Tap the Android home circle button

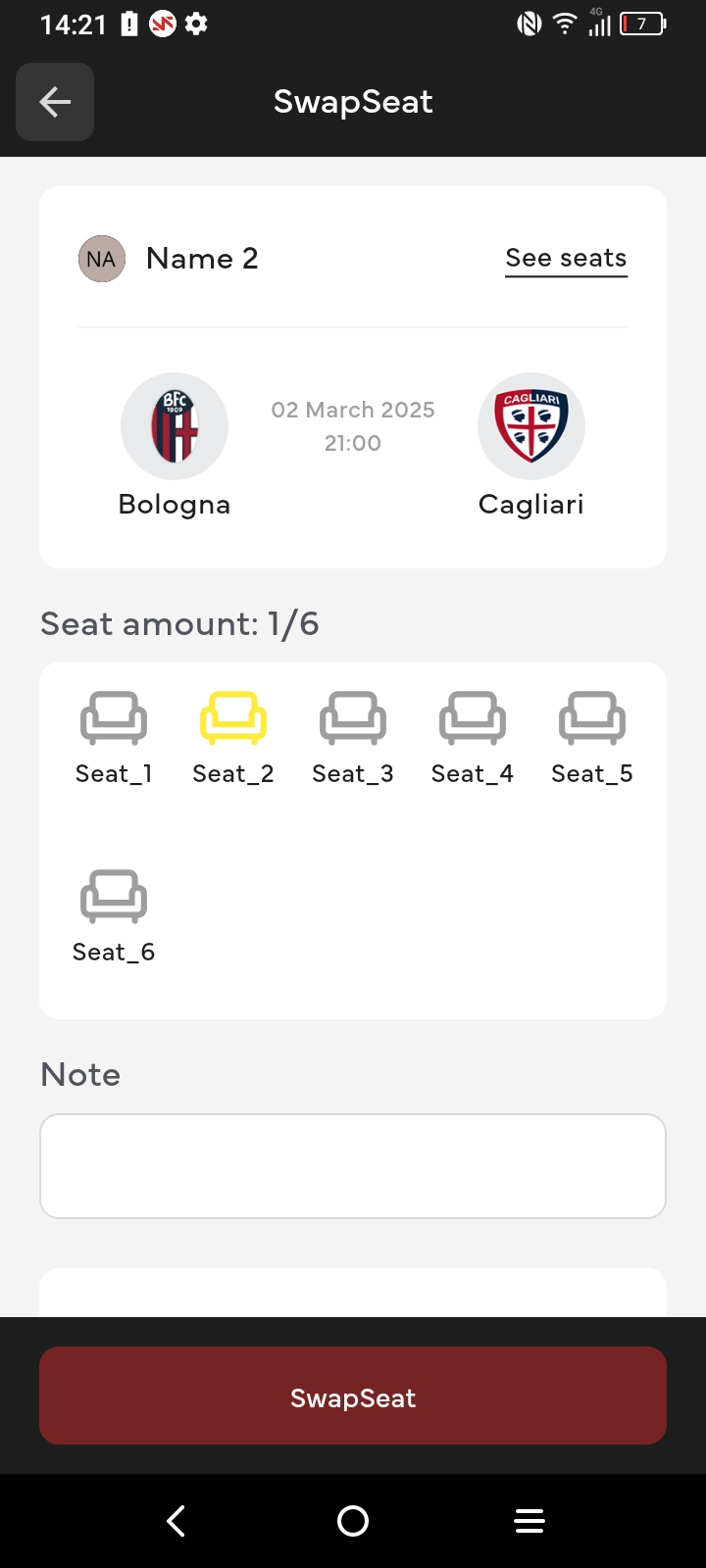pyautogui.click(x=353, y=1521)
